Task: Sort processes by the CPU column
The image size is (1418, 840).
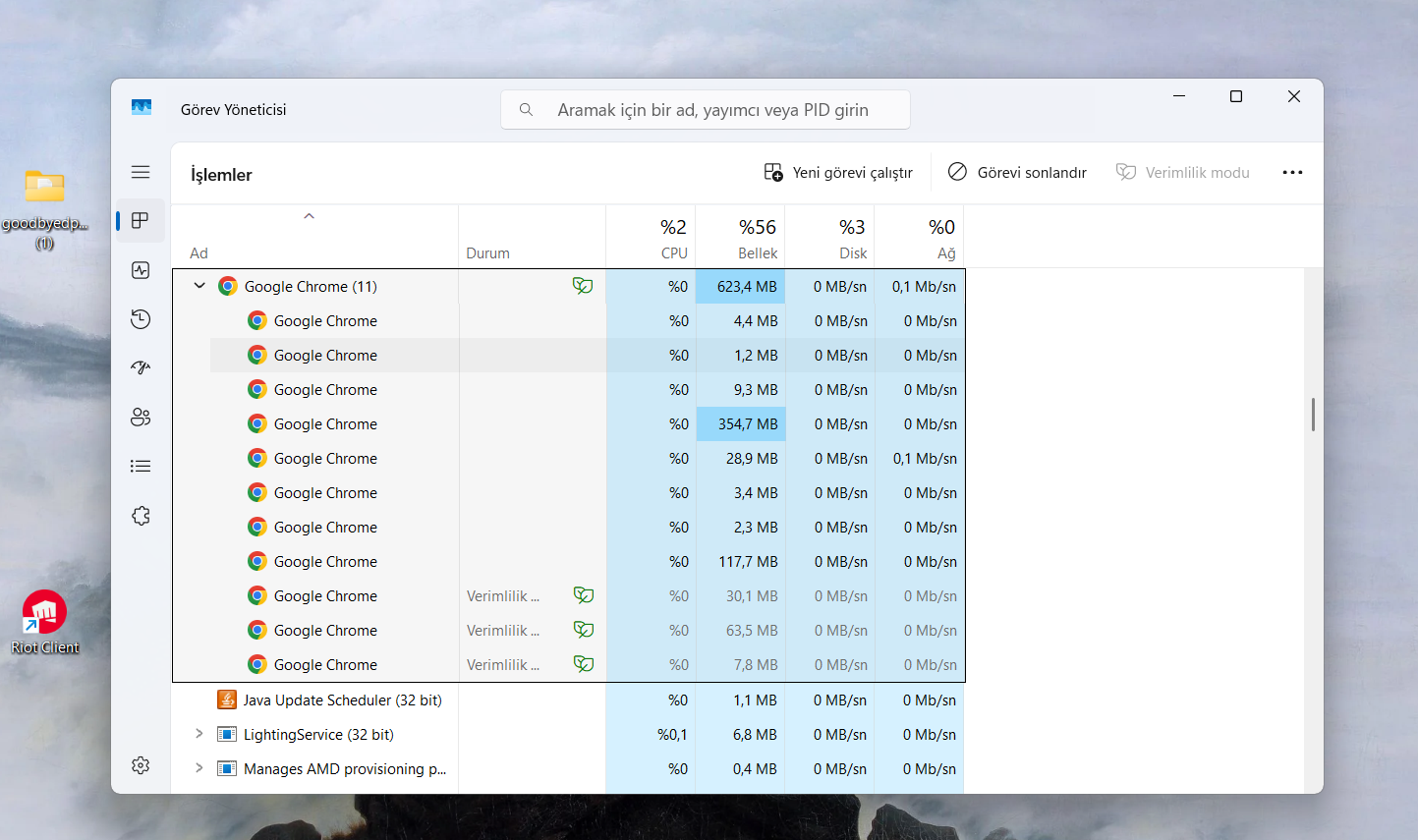Action: (x=651, y=237)
